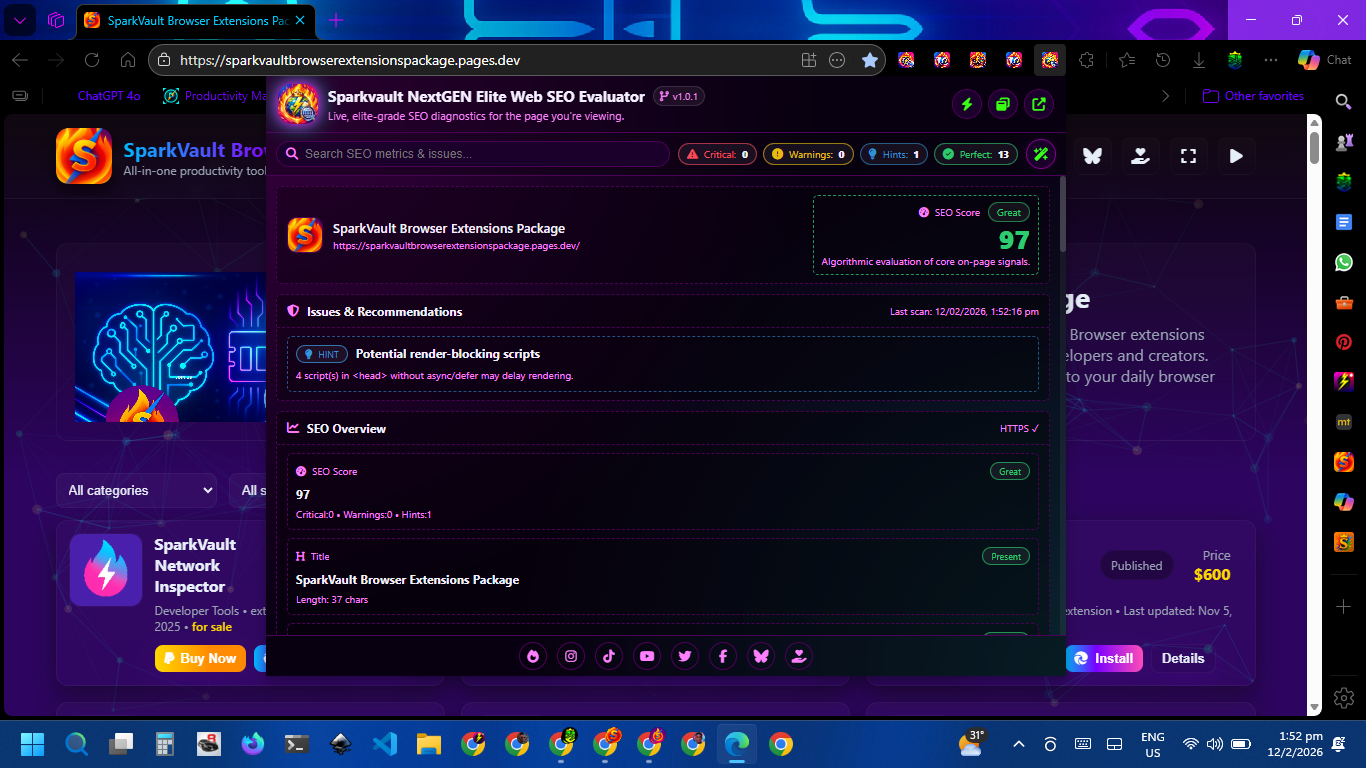
Task: Click the open-in-new-window icon in popup header
Action: pyautogui.click(x=1040, y=104)
